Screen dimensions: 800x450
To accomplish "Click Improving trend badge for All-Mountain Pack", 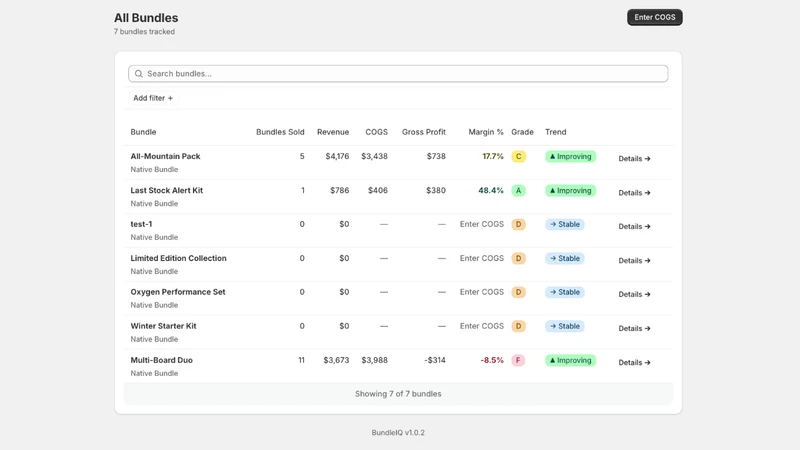I will (570, 157).
